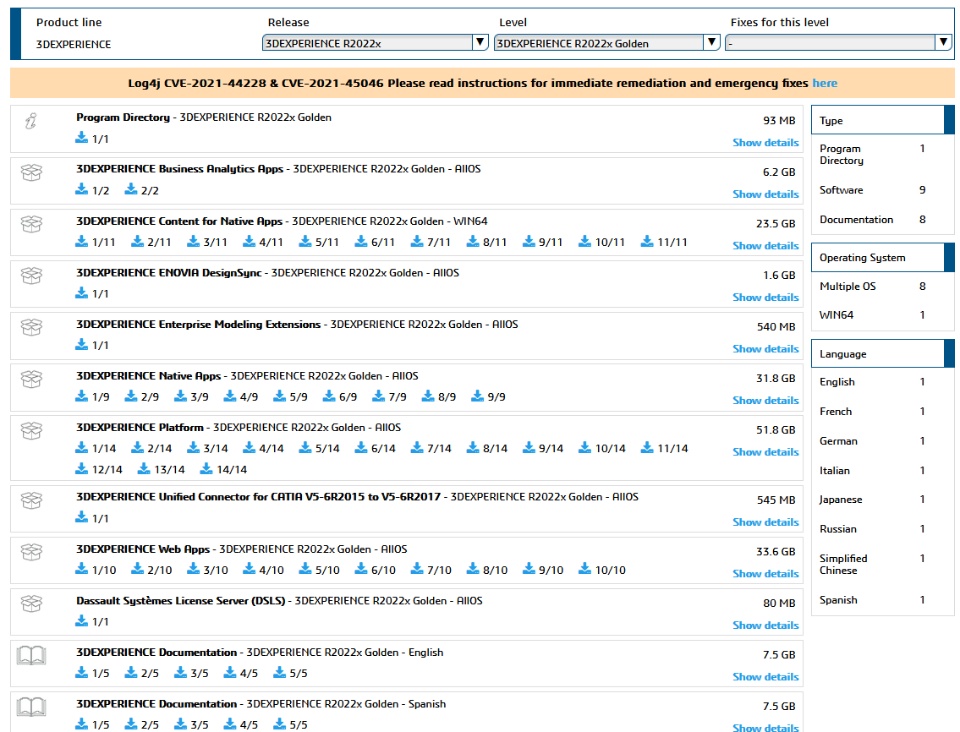Open the Level dropdown showing R2022x Golden
960x732 pixels.
click(x=606, y=43)
